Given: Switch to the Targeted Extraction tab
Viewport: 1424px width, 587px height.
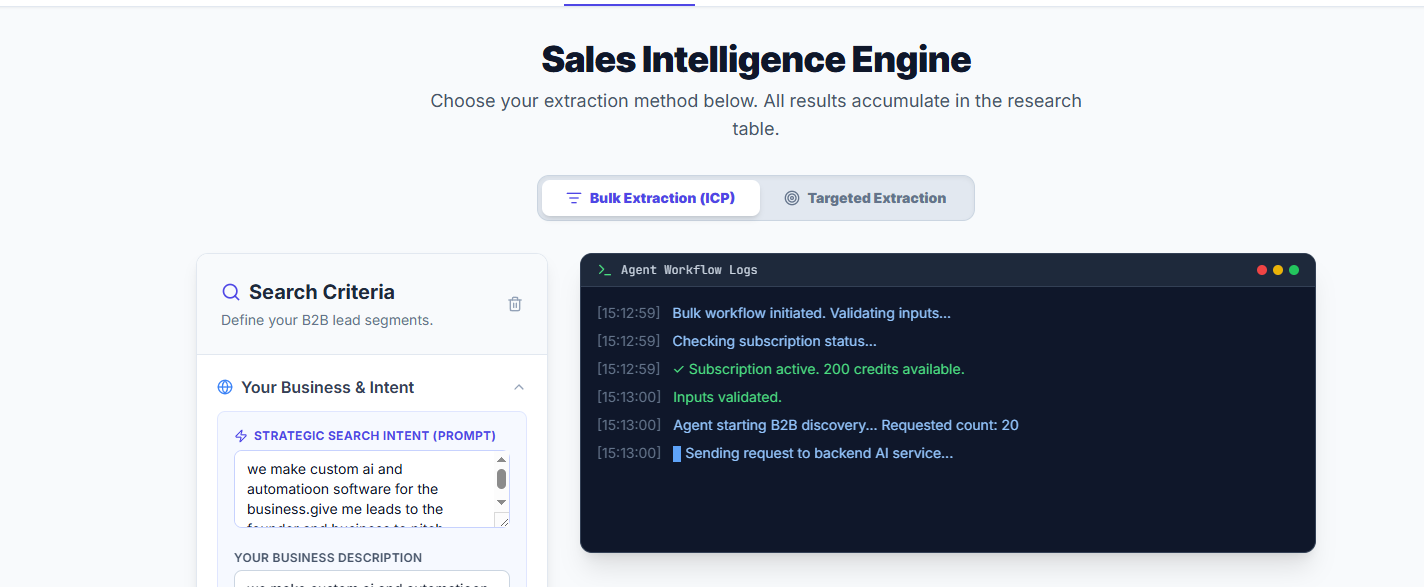Looking at the screenshot, I should pyautogui.click(x=866, y=198).
